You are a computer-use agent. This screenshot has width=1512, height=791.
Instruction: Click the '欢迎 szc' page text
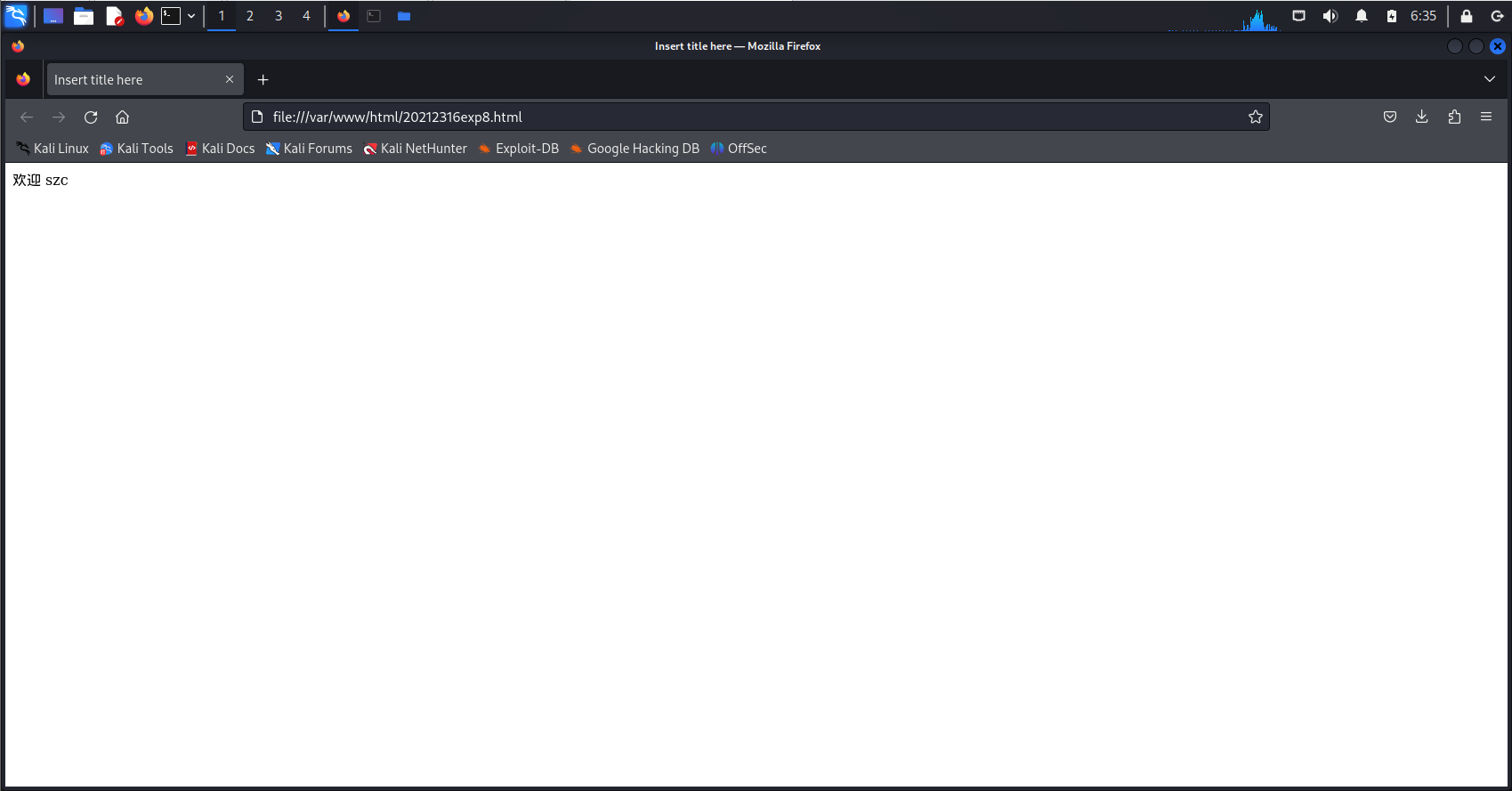pos(40,180)
